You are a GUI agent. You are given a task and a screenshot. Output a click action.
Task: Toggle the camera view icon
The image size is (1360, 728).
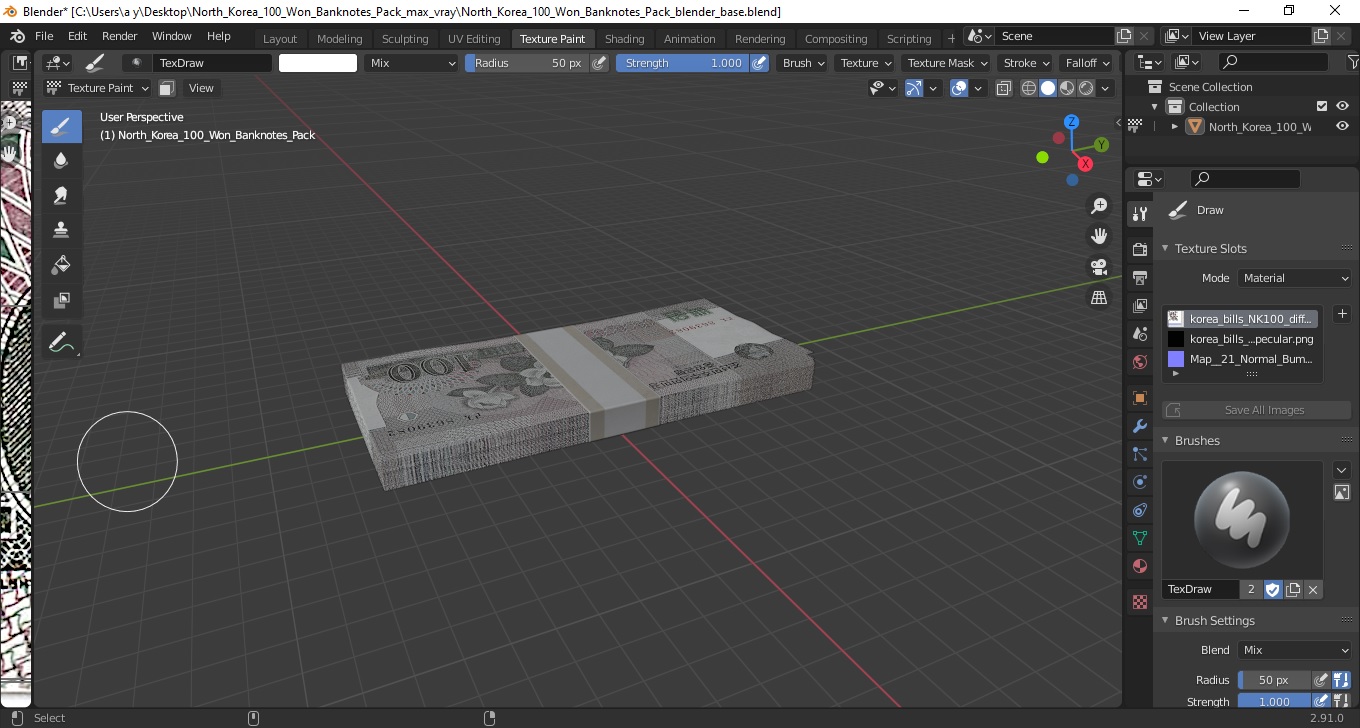(x=1099, y=267)
